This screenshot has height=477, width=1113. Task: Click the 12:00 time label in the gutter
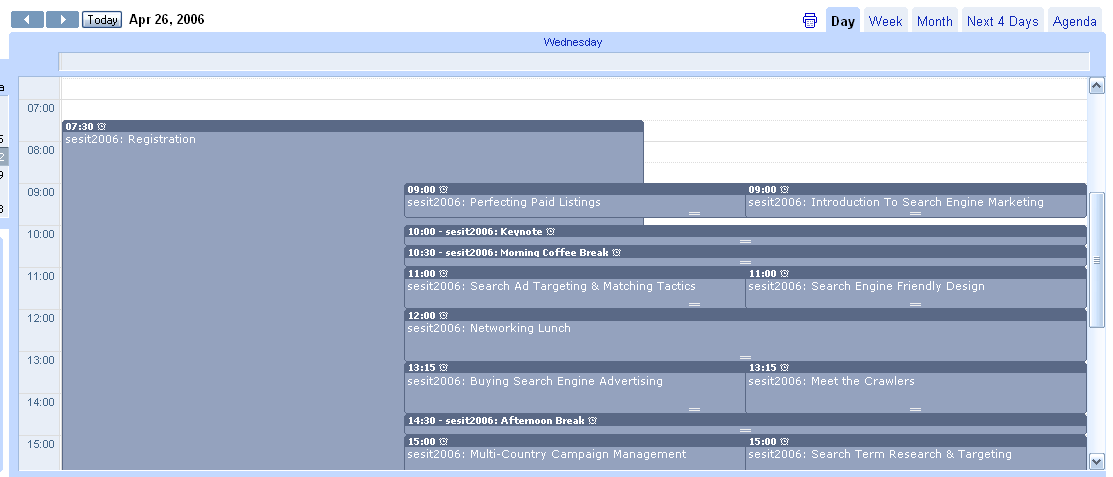point(40,318)
